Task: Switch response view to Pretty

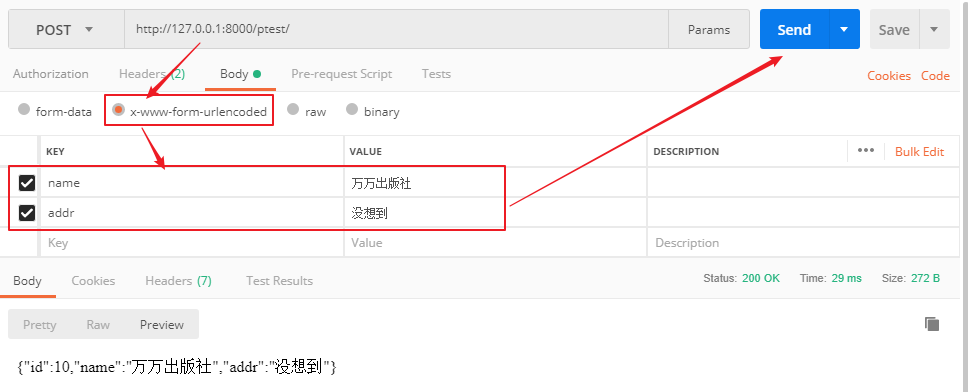Action: (x=40, y=325)
